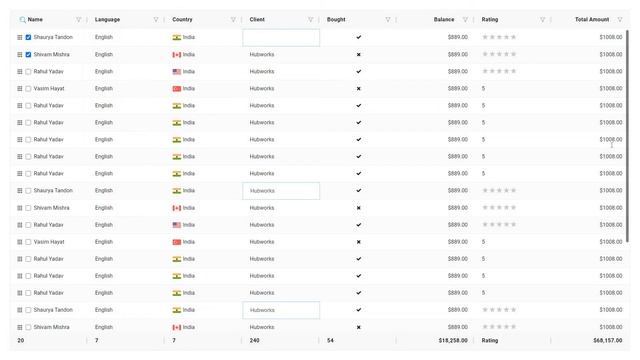Click row handle of the topmost Rahul Yadav row
The image size is (640, 360).
tap(20, 71)
